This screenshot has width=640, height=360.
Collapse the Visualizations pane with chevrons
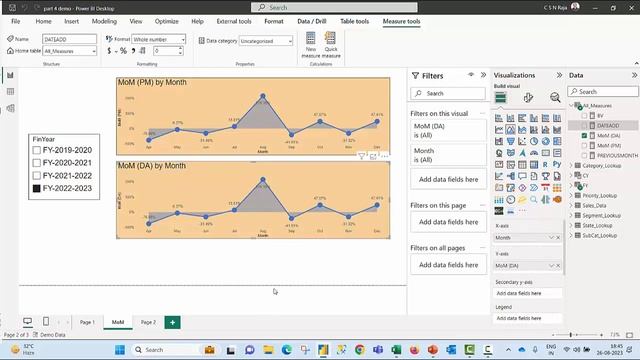[x=559, y=75]
